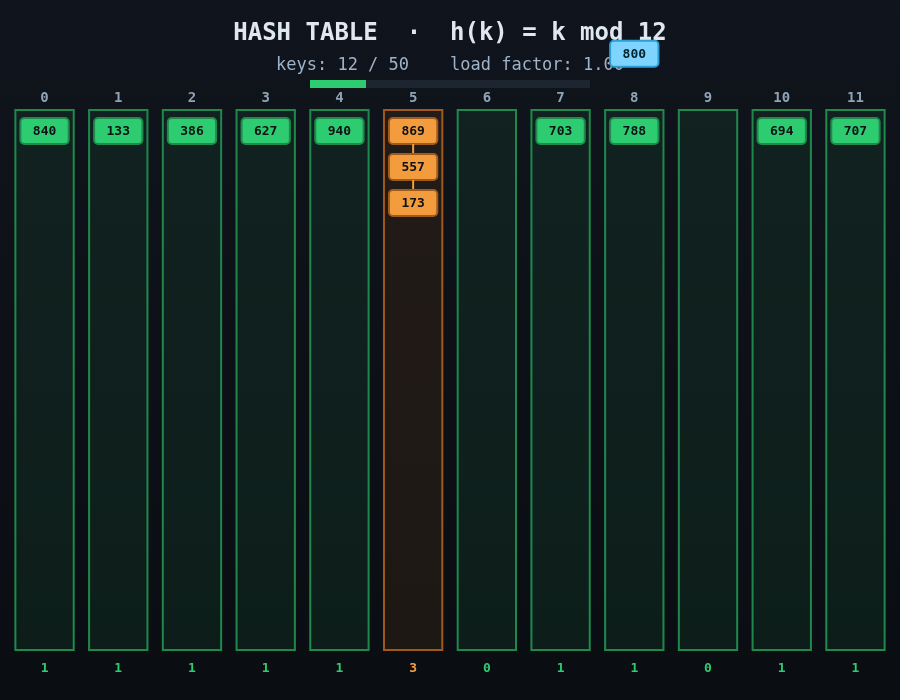Pick the 627 node in bucket 3
900x700 pixels.
coord(266,131)
